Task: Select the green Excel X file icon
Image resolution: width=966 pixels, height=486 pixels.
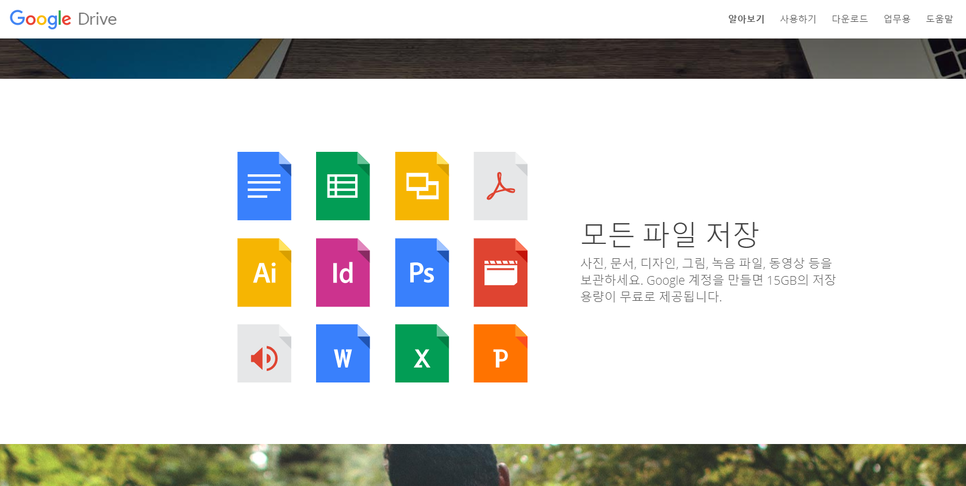Action: [x=422, y=354]
